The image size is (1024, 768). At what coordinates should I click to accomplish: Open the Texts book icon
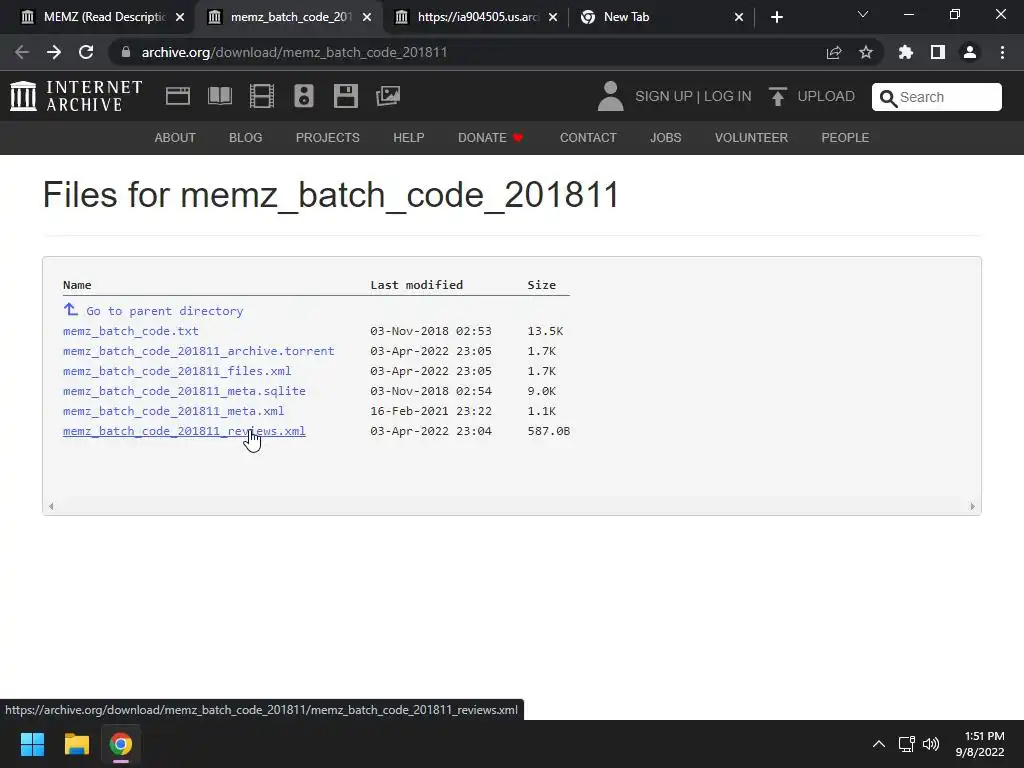click(219, 96)
